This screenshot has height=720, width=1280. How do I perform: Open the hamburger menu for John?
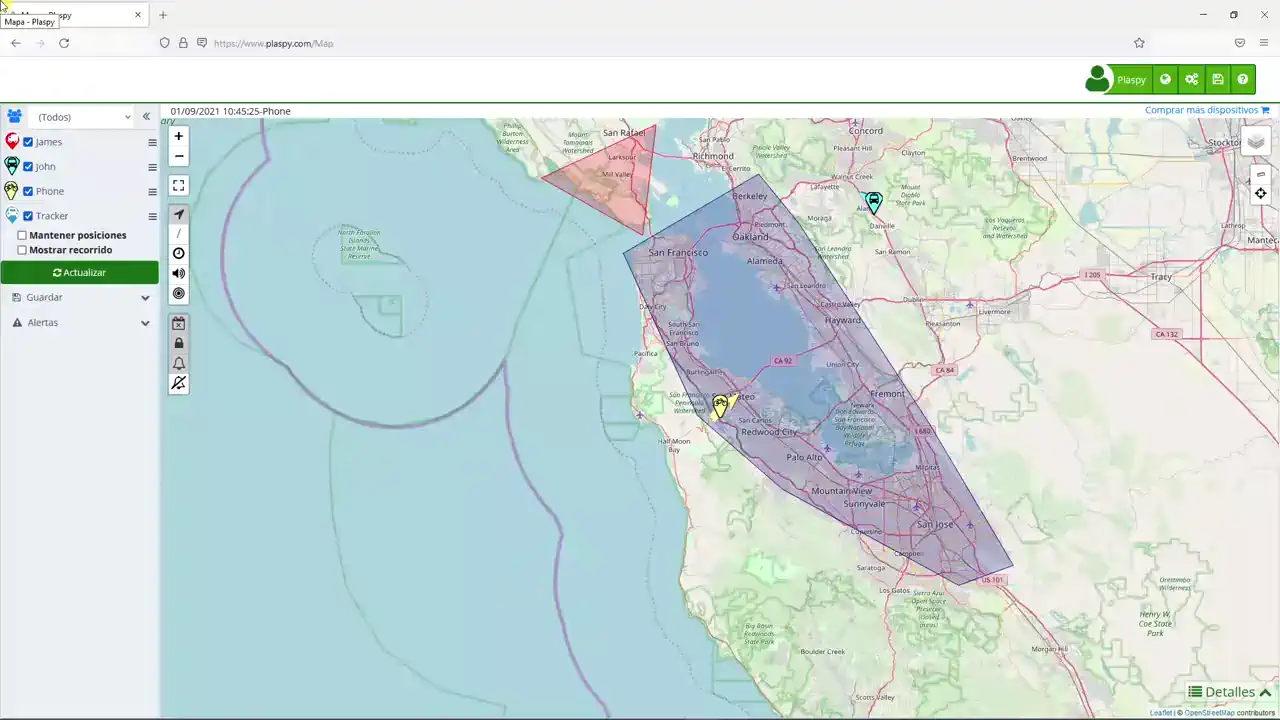153,167
